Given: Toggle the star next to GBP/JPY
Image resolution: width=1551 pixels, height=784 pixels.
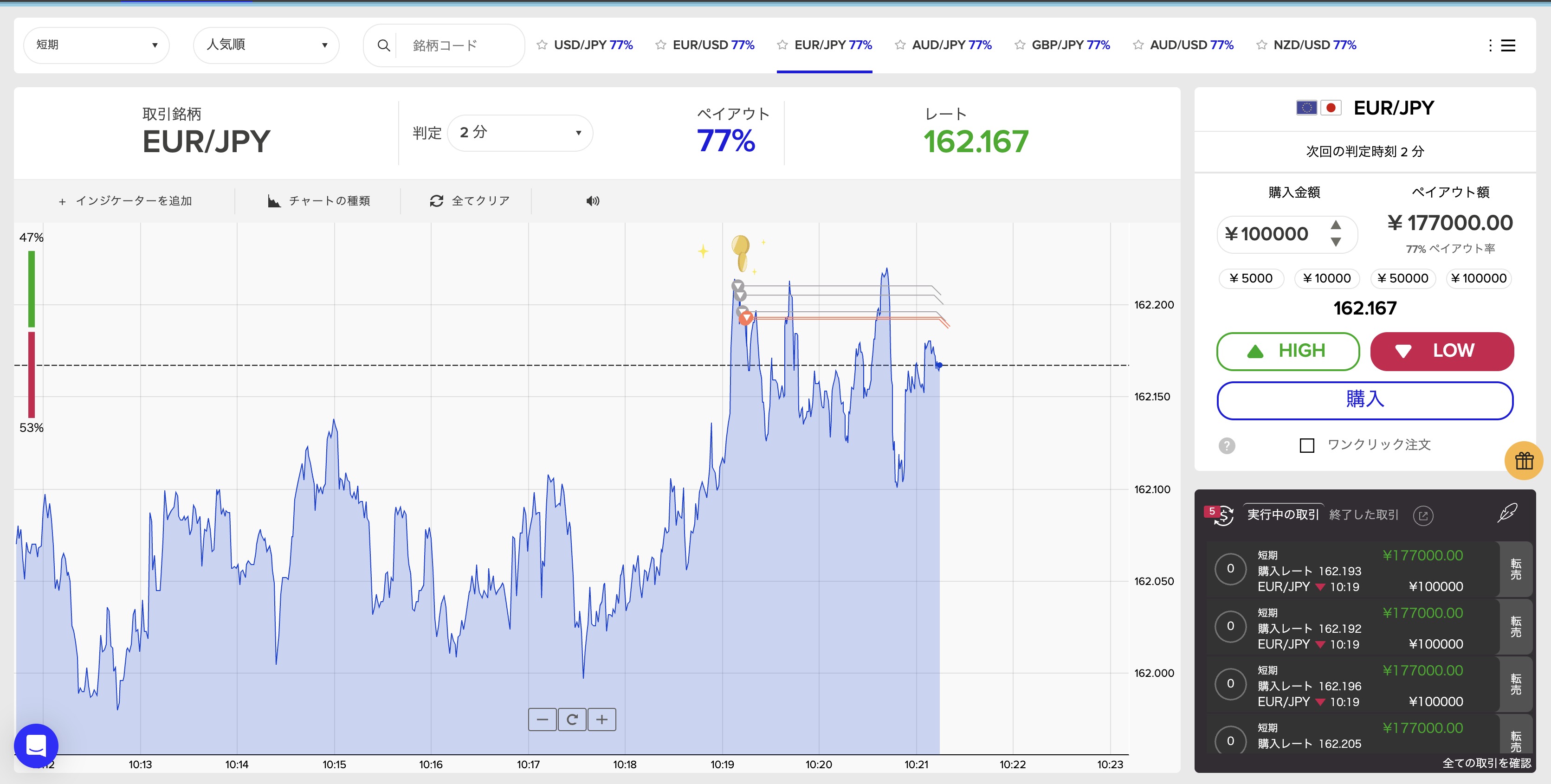Looking at the screenshot, I should 1019,45.
